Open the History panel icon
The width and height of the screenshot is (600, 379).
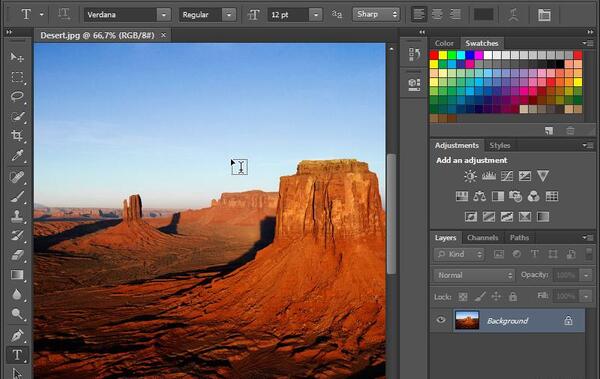(x=414, y=54)
